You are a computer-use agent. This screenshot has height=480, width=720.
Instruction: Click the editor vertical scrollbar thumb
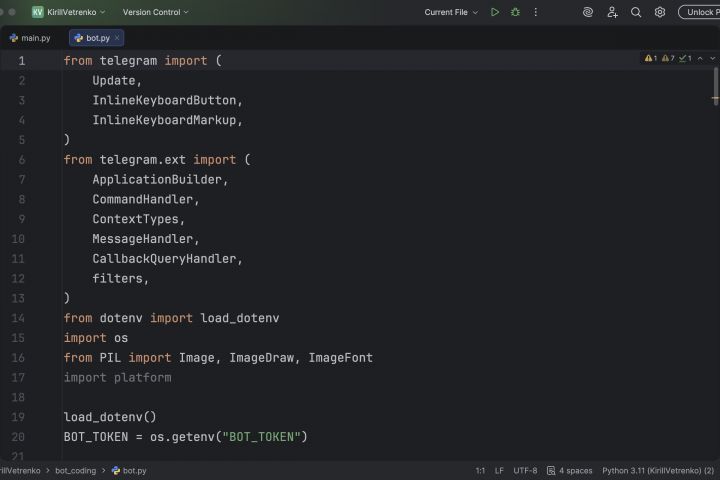(x=715, y=86)
